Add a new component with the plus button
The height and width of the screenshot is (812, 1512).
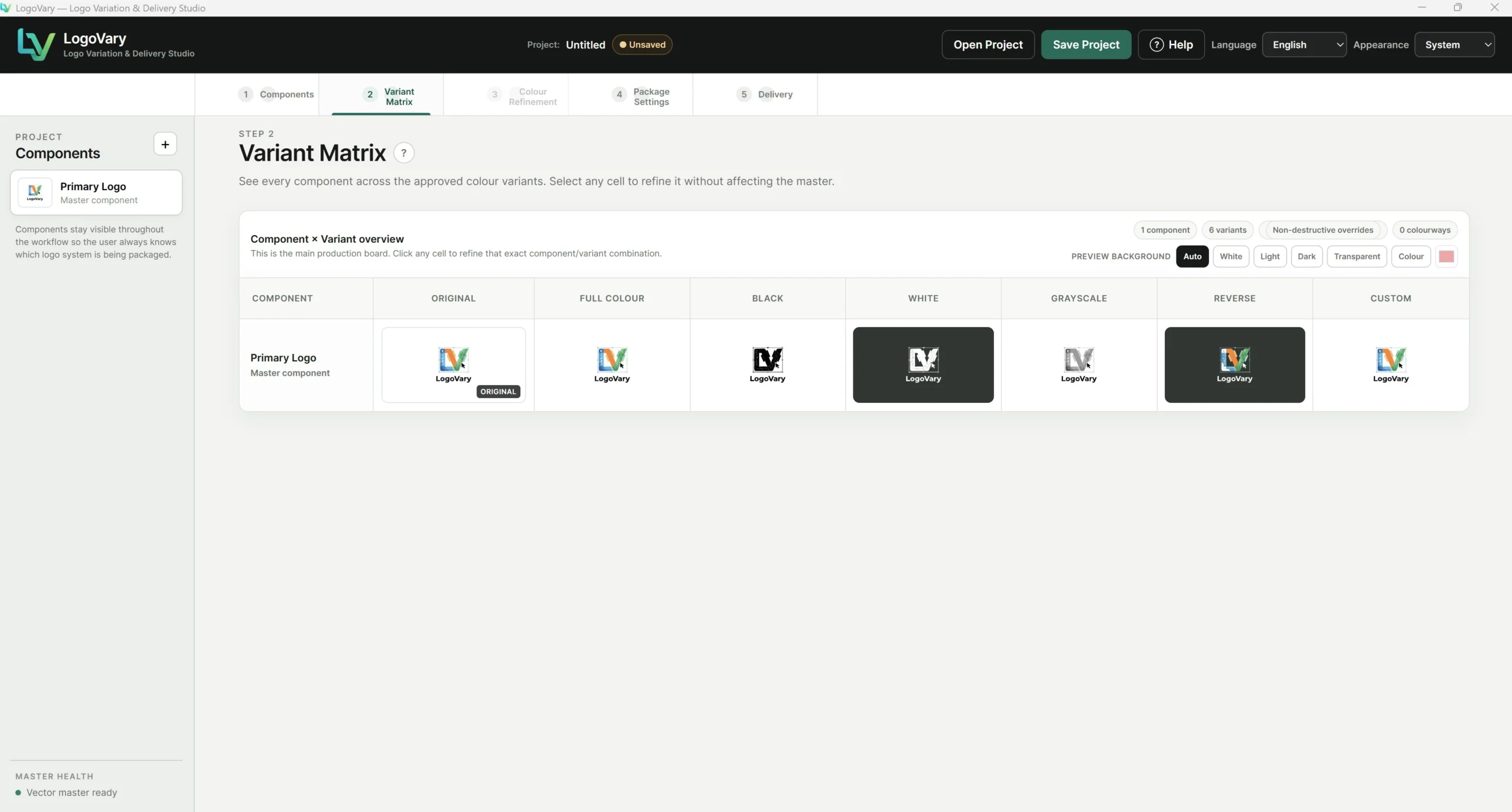click(165, 144)
